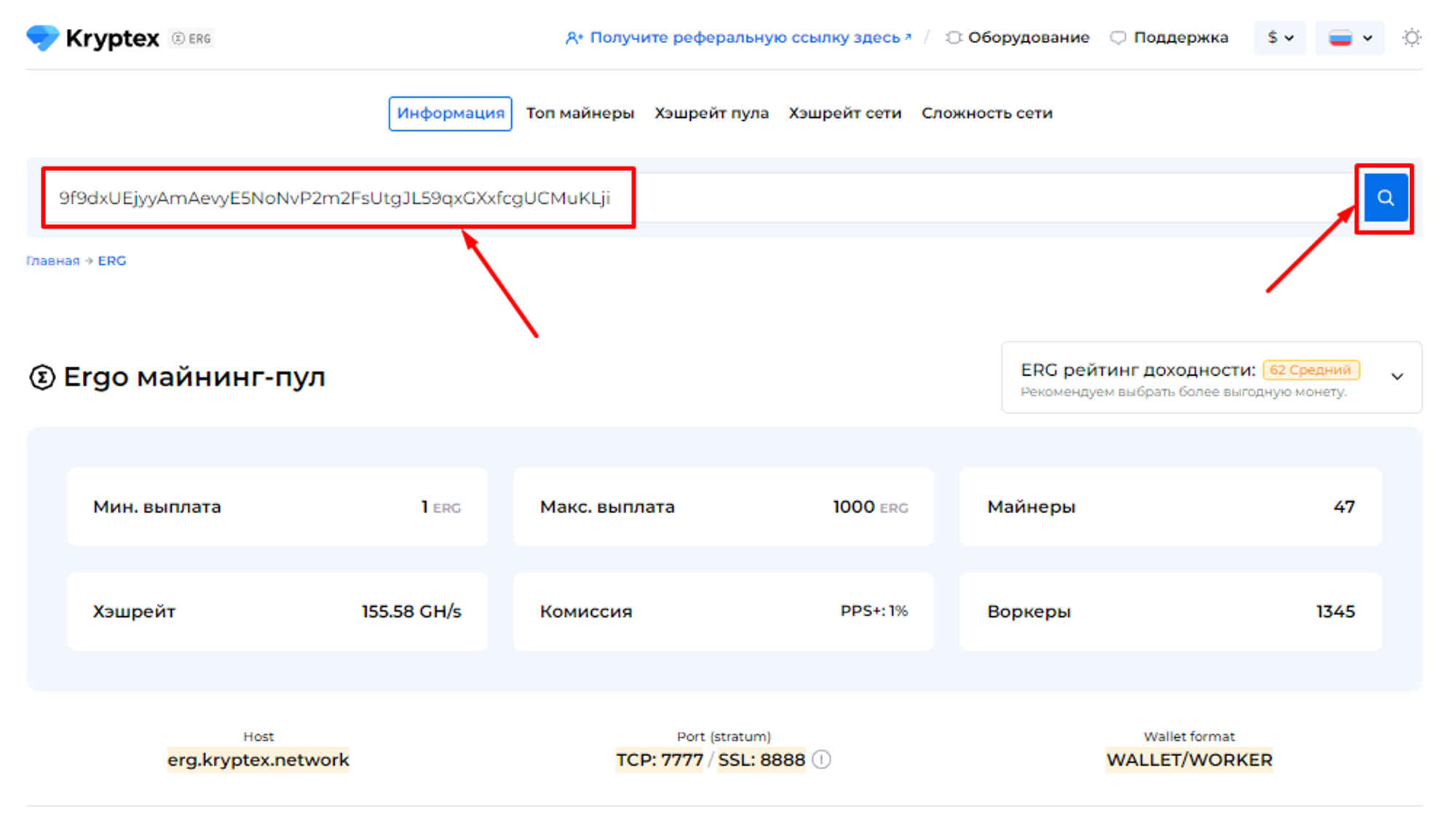Click the chip icon beside Оборудование
Screen dimensions: 1456x818
(x=954, y=37)
